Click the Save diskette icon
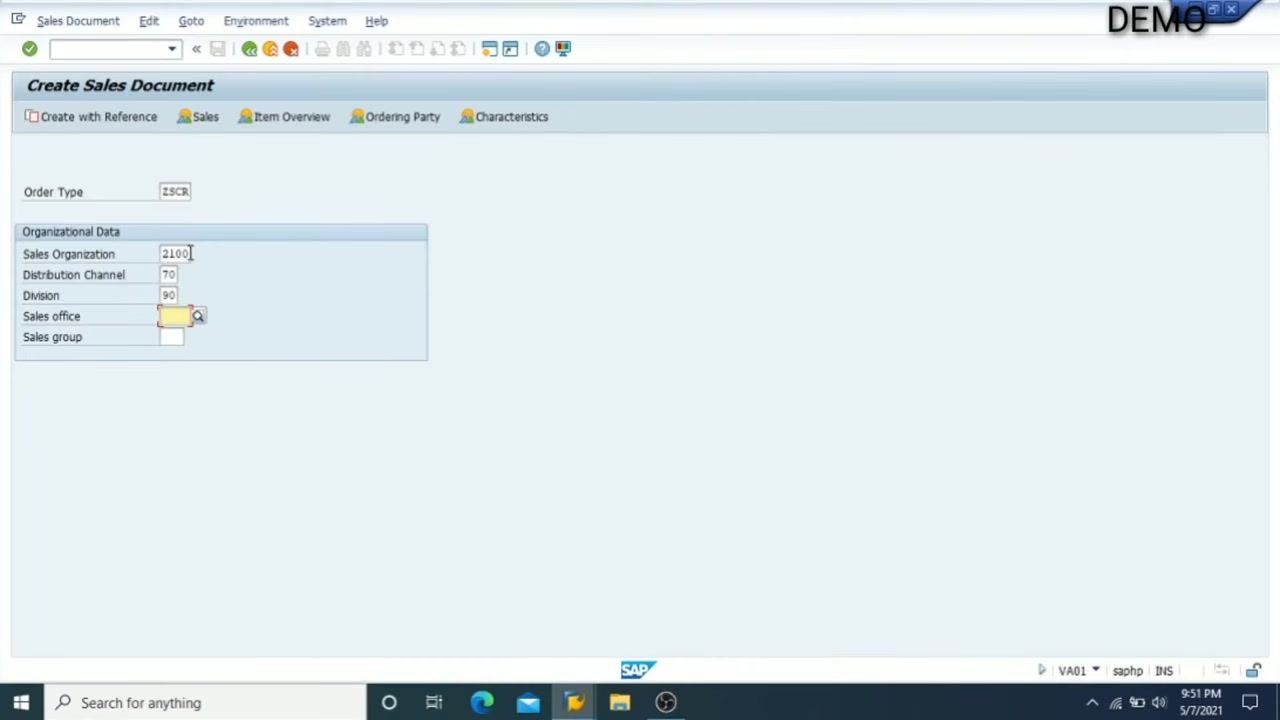Image resolution: width=1280 pixels, height=720 pixels. click(217, 49)
